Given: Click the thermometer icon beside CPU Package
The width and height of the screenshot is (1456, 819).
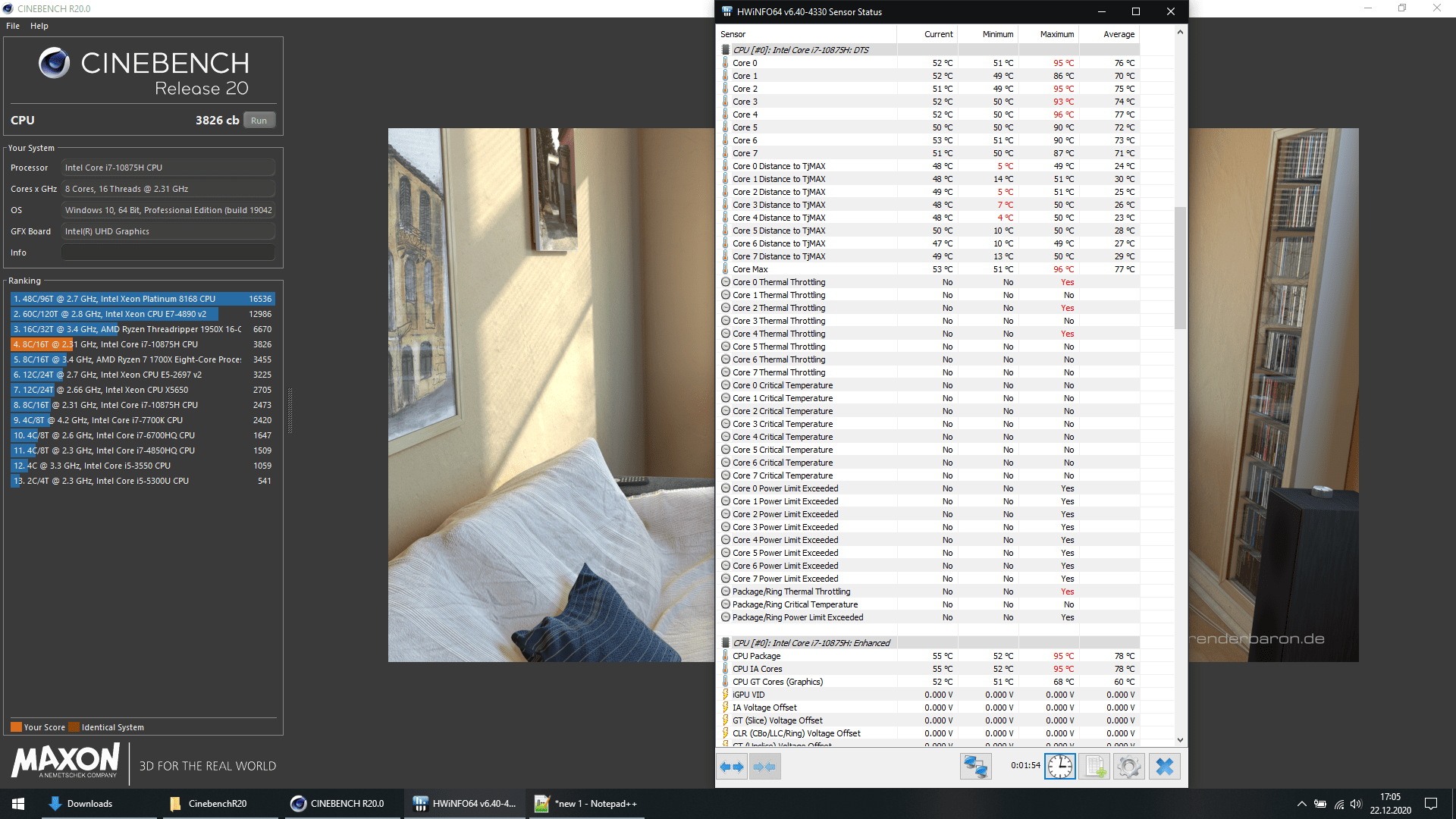Looking at the screenshot, I should pyautogui.click(x=726, y=656).
